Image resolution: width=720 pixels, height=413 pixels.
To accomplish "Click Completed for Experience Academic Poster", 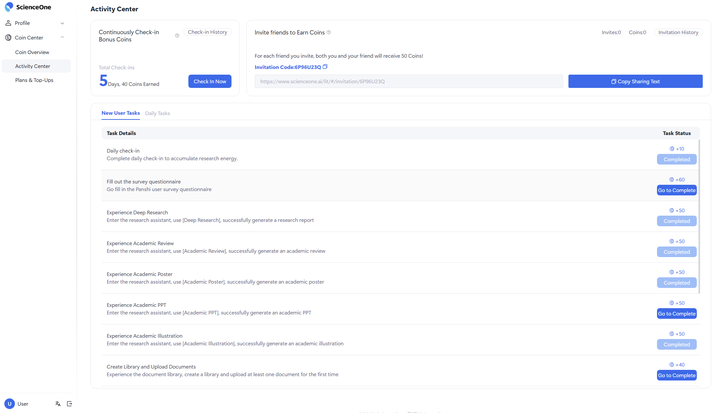I will point(677,283).
